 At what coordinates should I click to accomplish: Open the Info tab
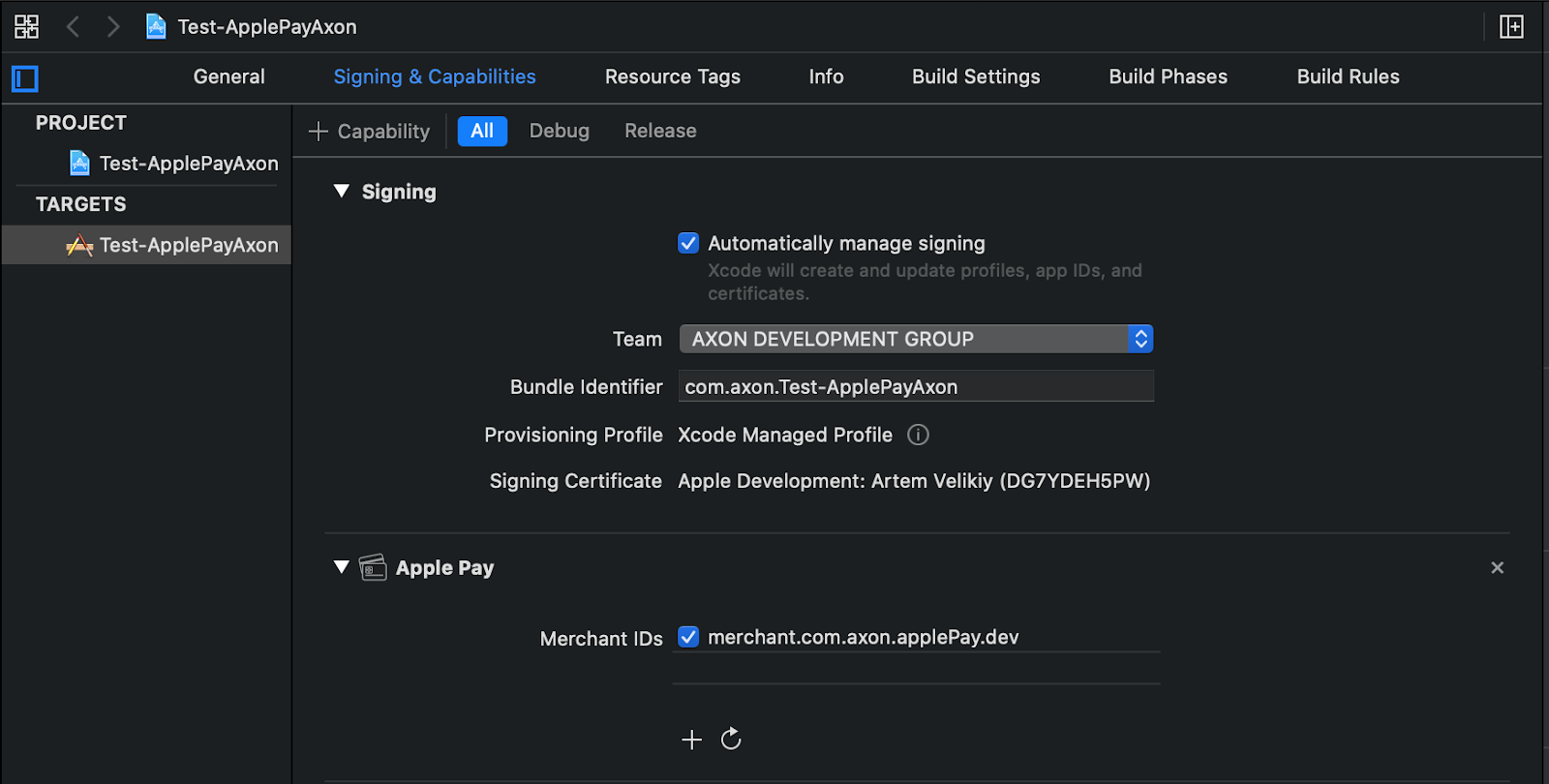click(826, 76)
